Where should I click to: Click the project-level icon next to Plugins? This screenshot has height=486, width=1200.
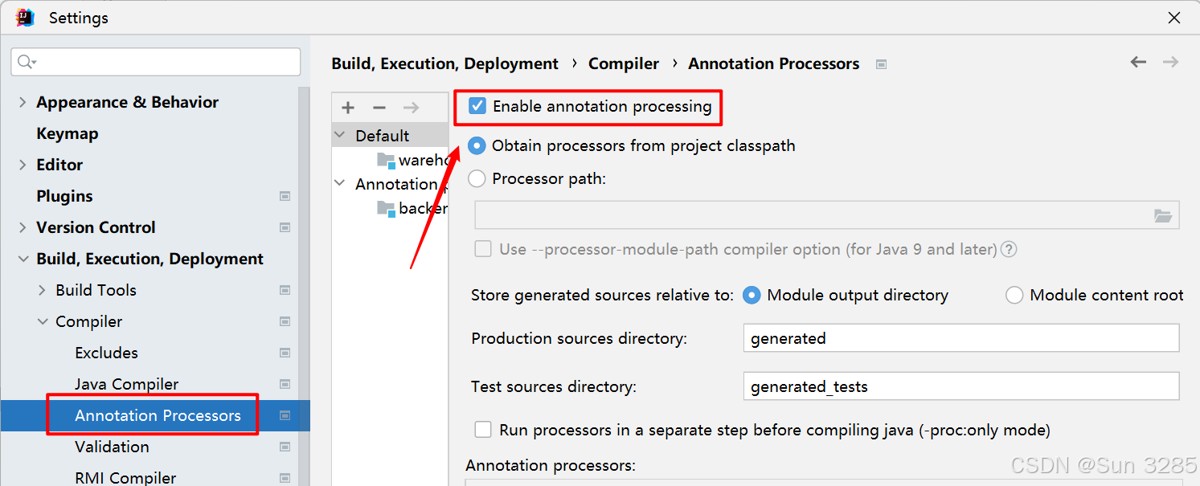coord(285,197)
